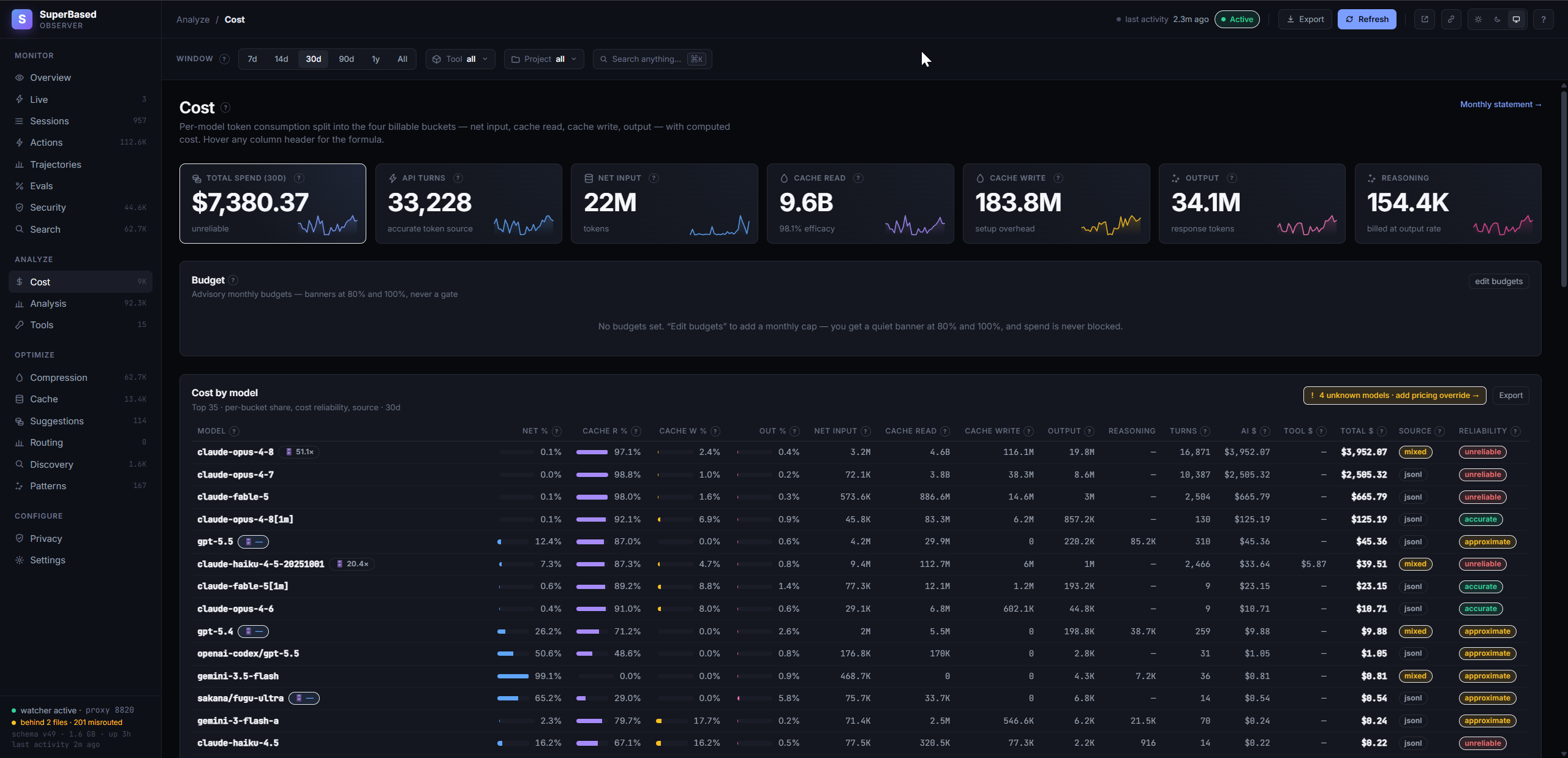Copy link with chain icon
This screenshot has height=758, width=1568.
(x=1451, y=19)
